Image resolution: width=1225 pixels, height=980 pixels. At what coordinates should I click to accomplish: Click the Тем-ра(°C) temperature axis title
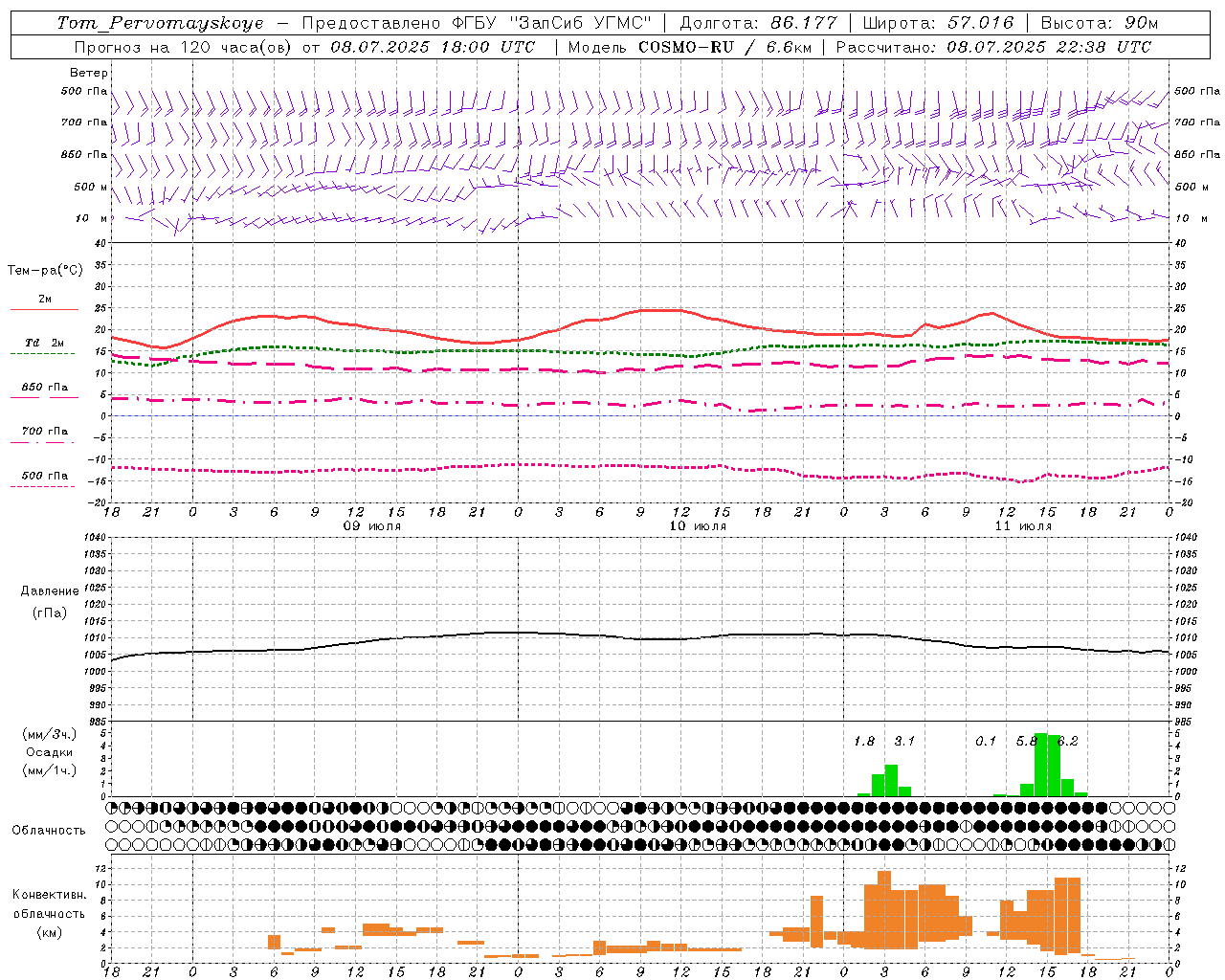pos(45,271)
